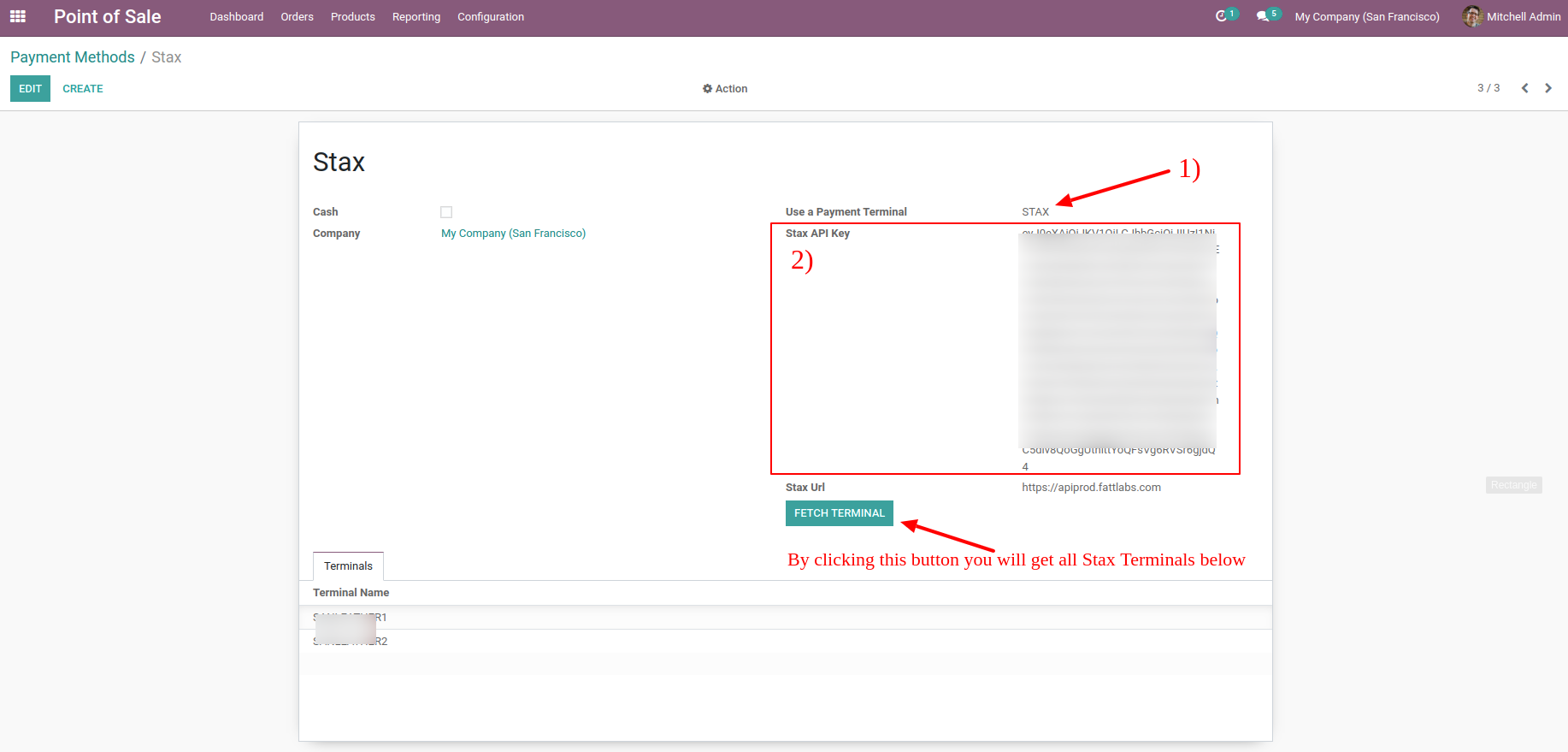The width and height of the screenshot is (1568, 752).
Task: Select the Terminals tab
Action: [x=348, y=566]
